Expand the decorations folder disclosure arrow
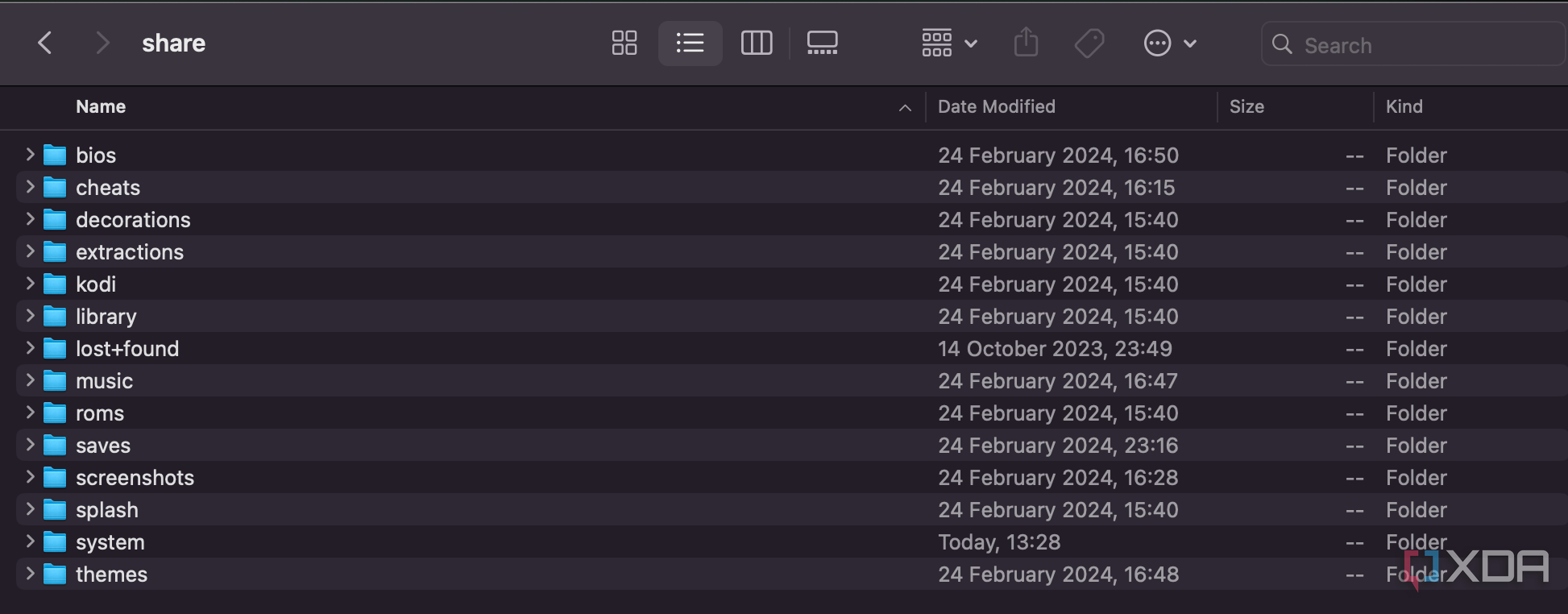 coord(30,218)
